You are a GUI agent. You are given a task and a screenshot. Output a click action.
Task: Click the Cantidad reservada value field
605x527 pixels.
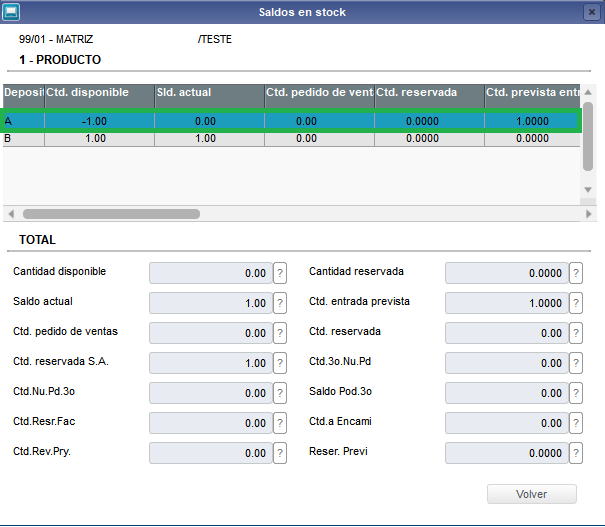pyautogui.click(x=507, y=273)
